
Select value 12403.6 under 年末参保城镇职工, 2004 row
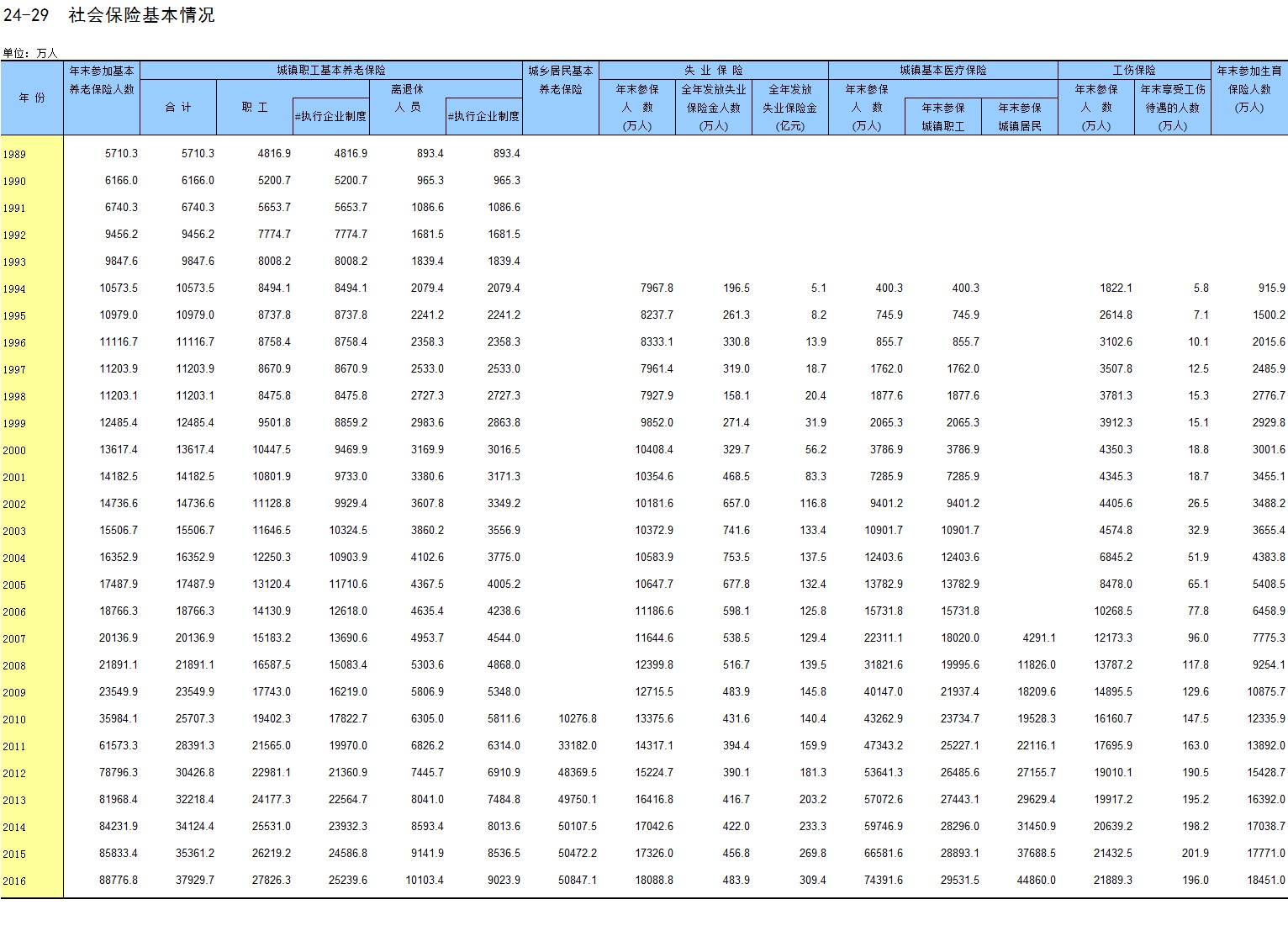960,558
